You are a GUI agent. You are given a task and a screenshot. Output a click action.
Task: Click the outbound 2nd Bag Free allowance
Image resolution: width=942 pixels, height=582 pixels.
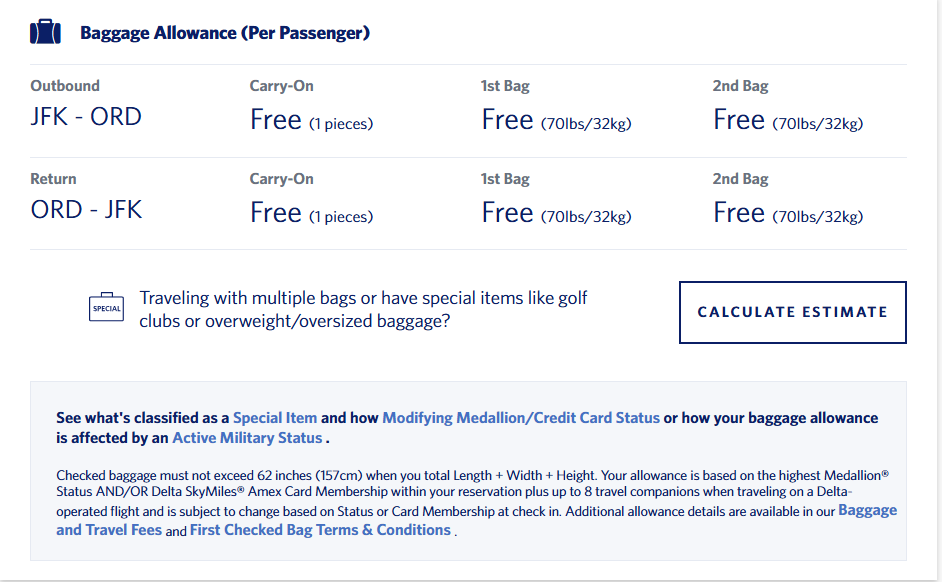788,121
